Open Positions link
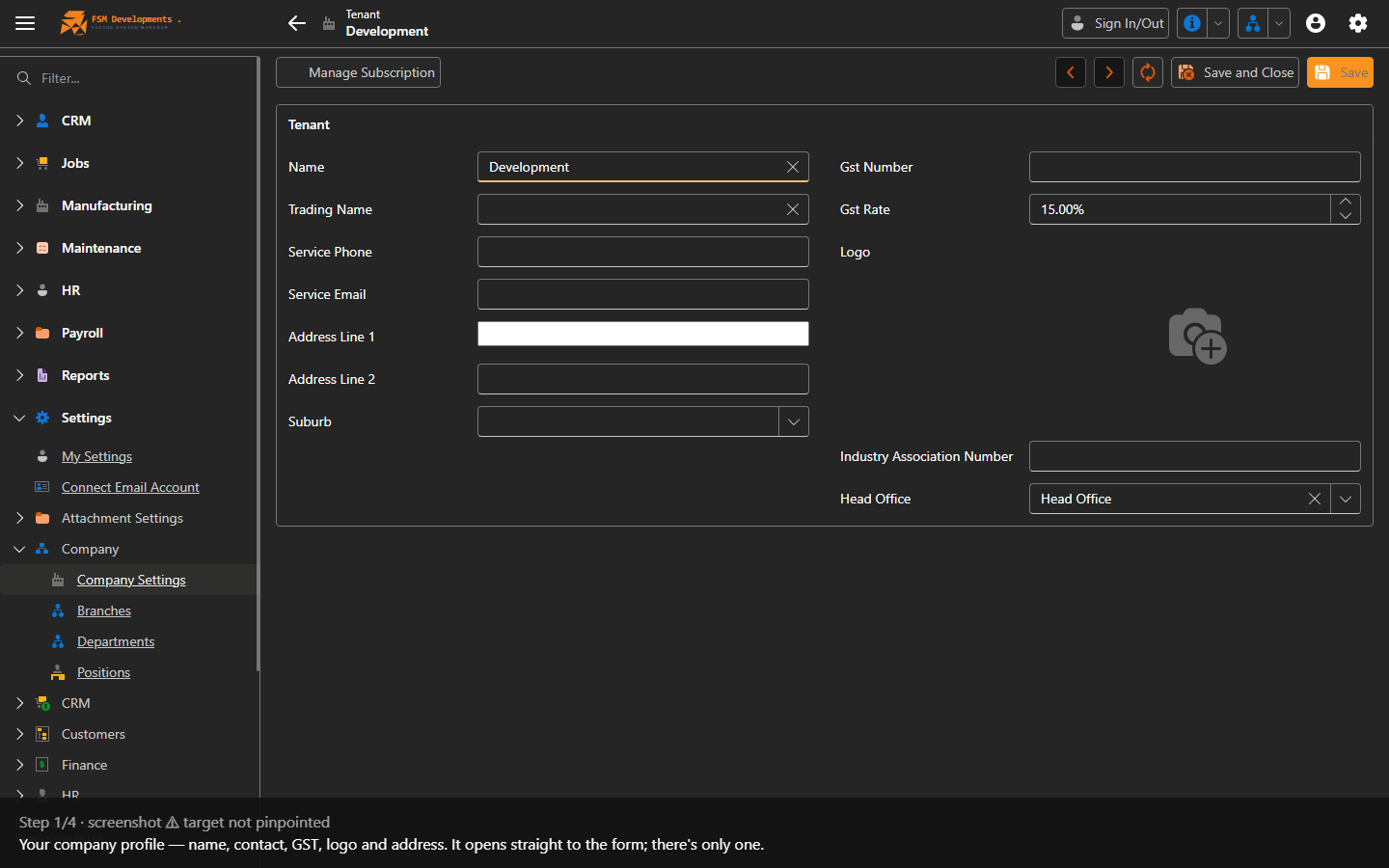Screen dimensions: 1389x868 coord(103,672)
